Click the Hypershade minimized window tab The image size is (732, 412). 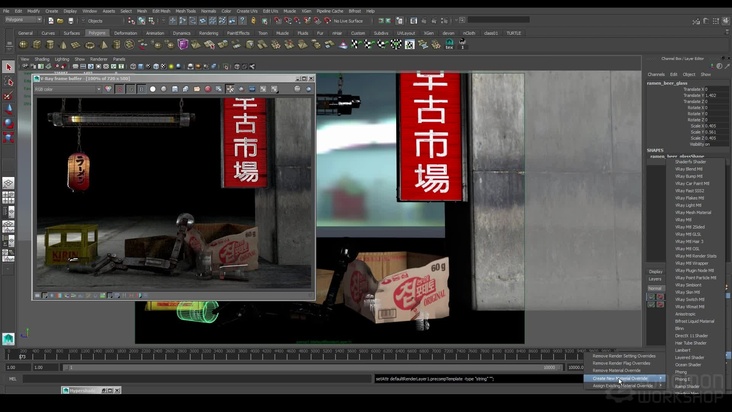click(91, 390)
